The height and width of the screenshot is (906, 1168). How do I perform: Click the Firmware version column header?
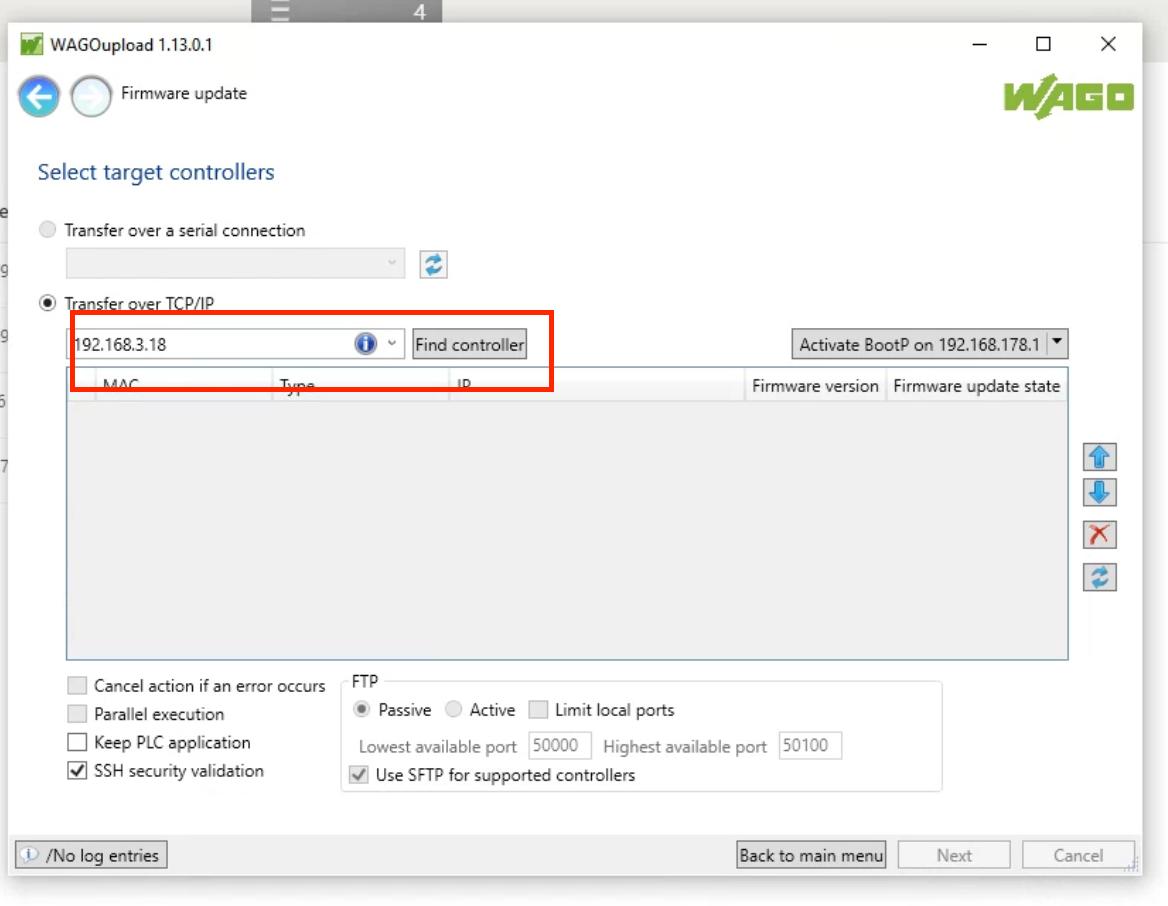pyautogui.click(x=815, y=386)
